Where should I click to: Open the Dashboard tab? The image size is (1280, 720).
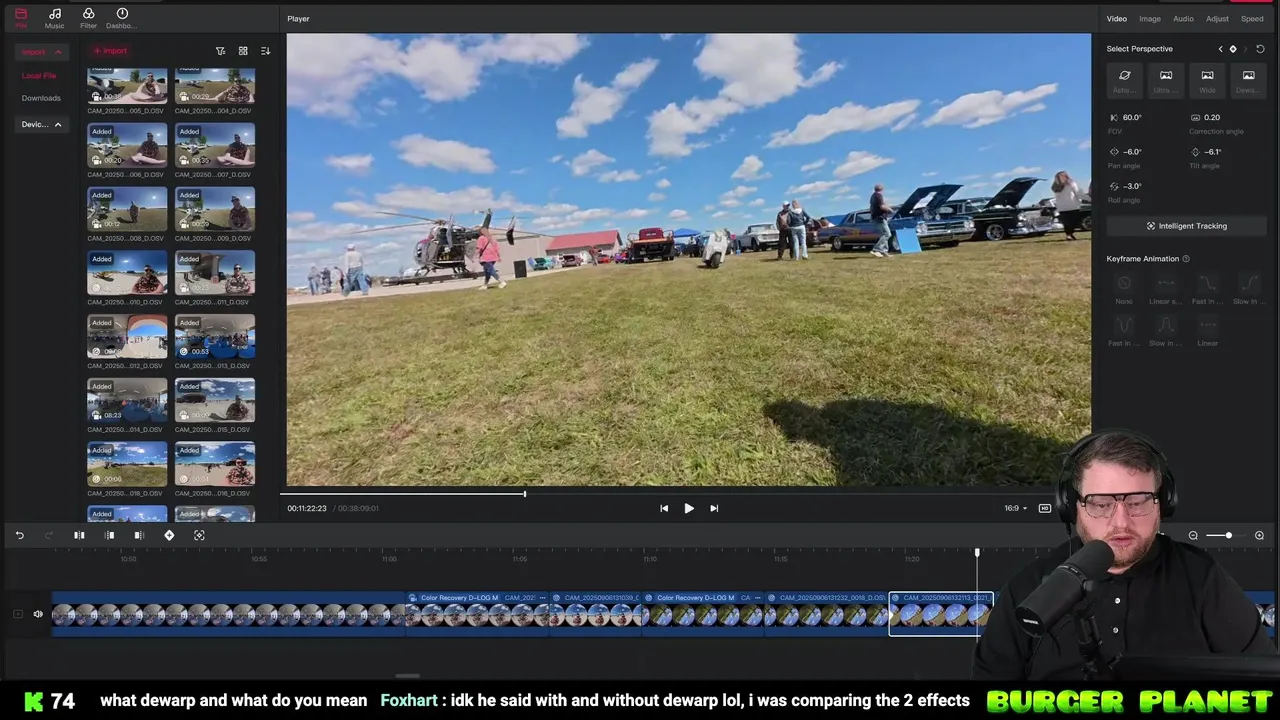(122, 18)
